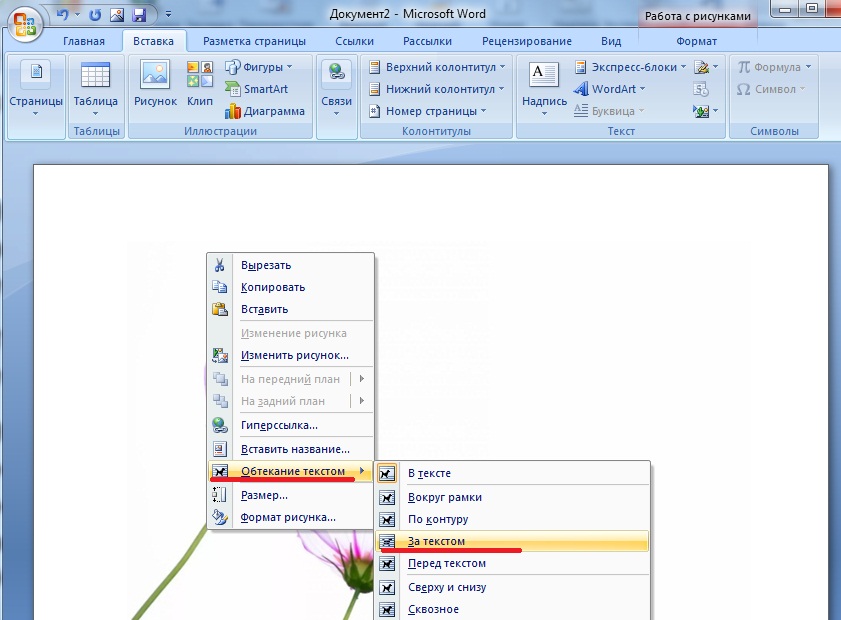
Task: Go to the Рассылки tab
Action: [427, 41]
